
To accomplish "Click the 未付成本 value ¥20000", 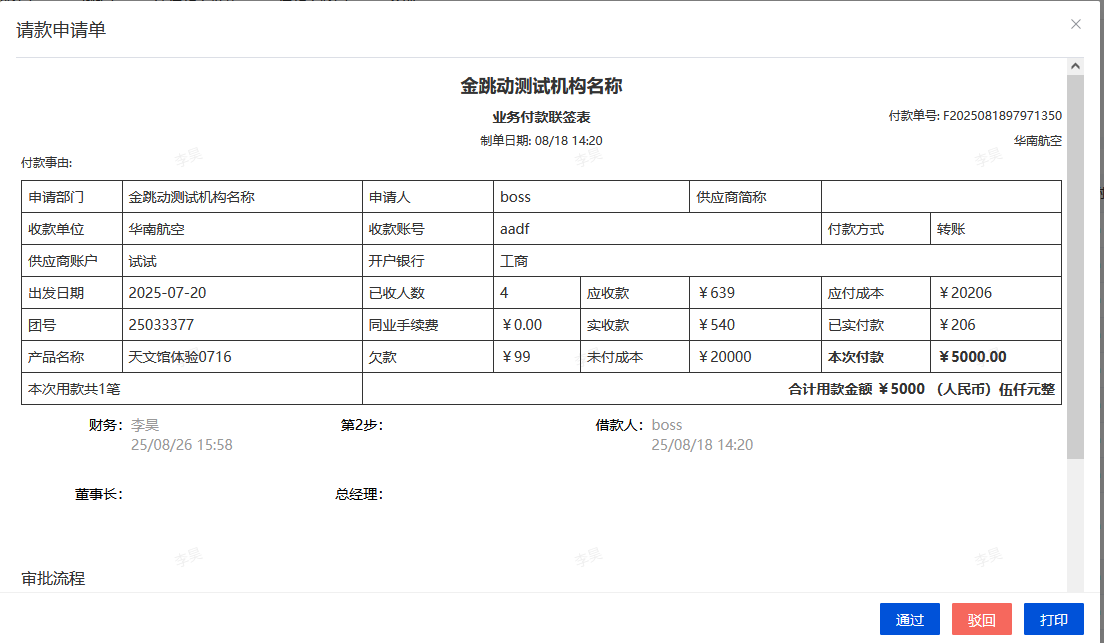I will click(x=725, y=357).
